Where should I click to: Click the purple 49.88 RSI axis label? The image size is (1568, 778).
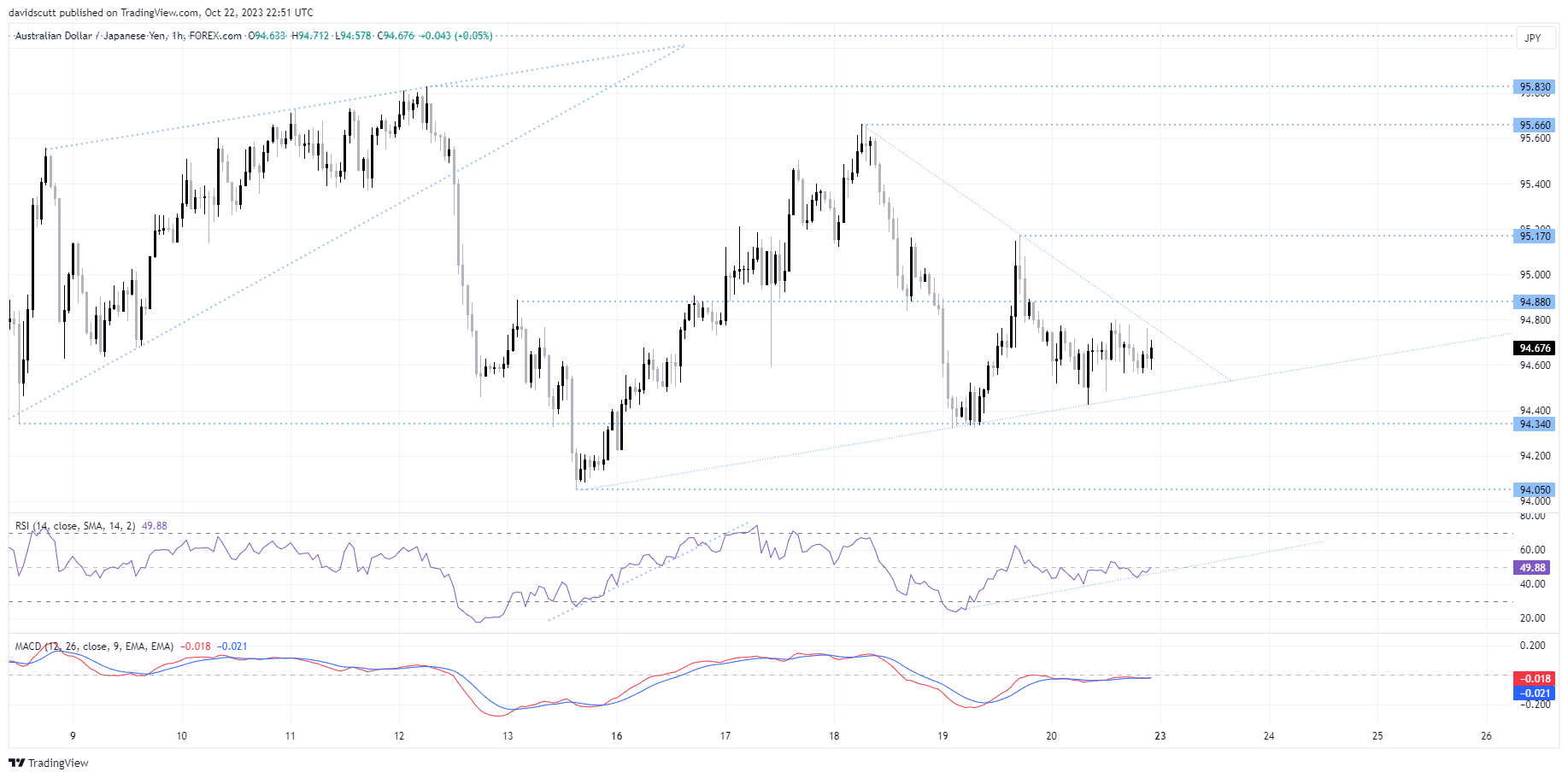pos(1532,568)
